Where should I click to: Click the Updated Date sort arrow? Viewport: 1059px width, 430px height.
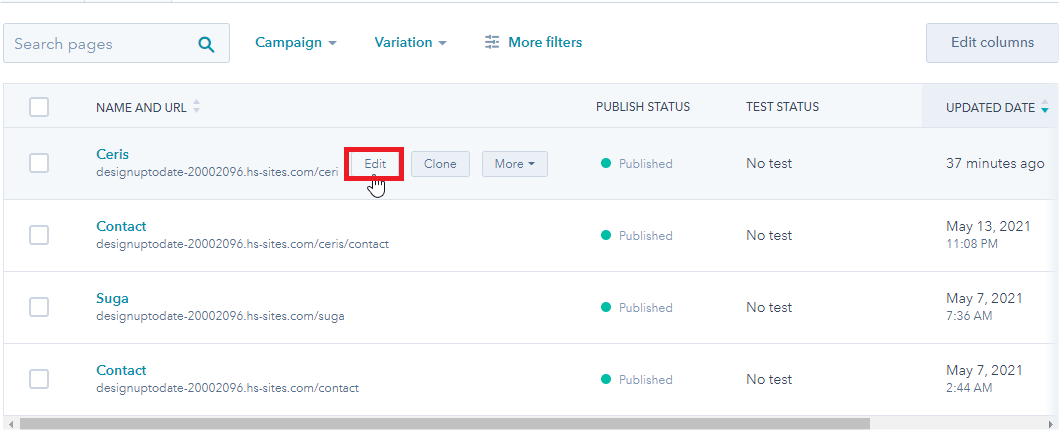(1045, 107)
